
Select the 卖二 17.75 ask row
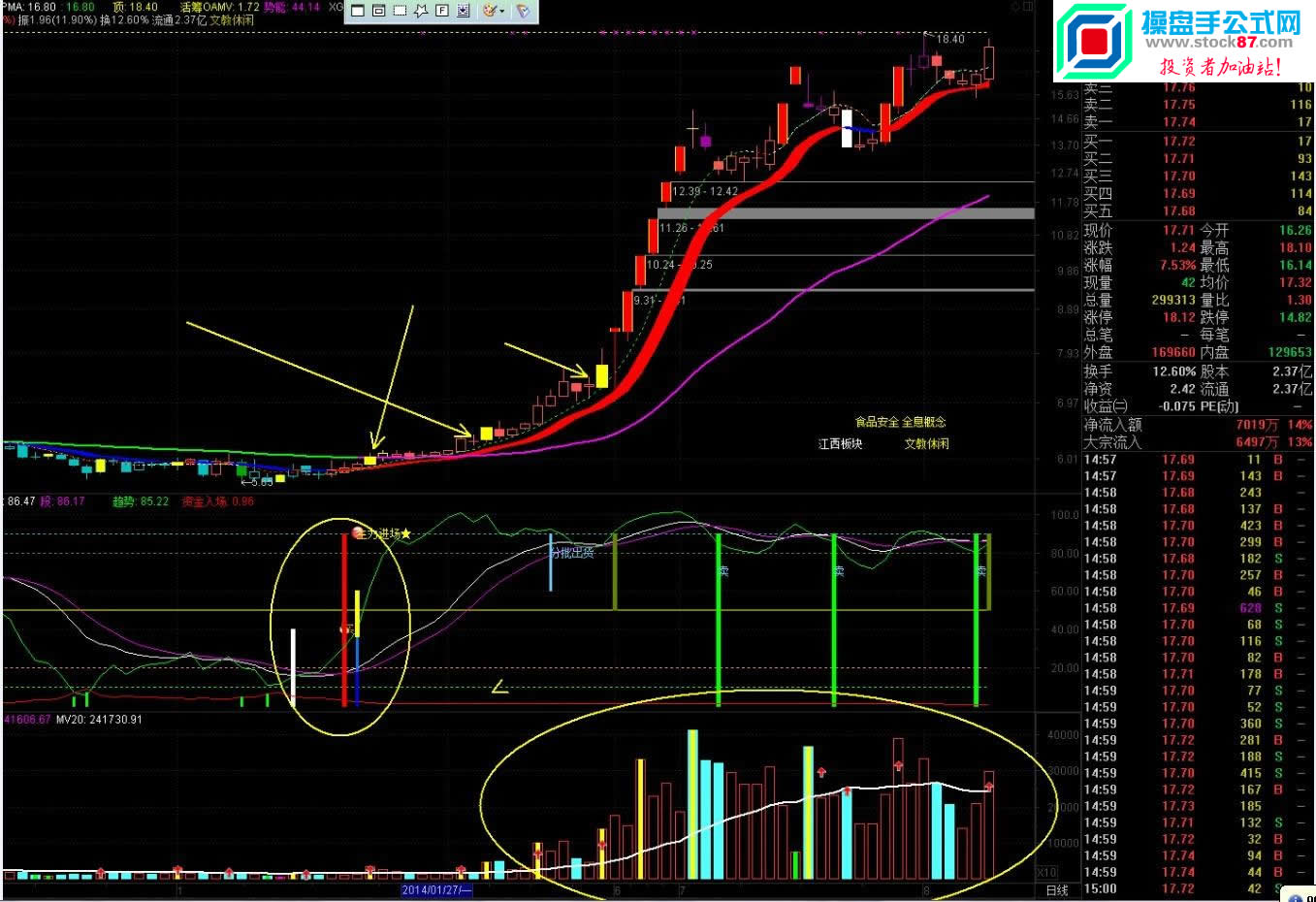coord(1198,105)
